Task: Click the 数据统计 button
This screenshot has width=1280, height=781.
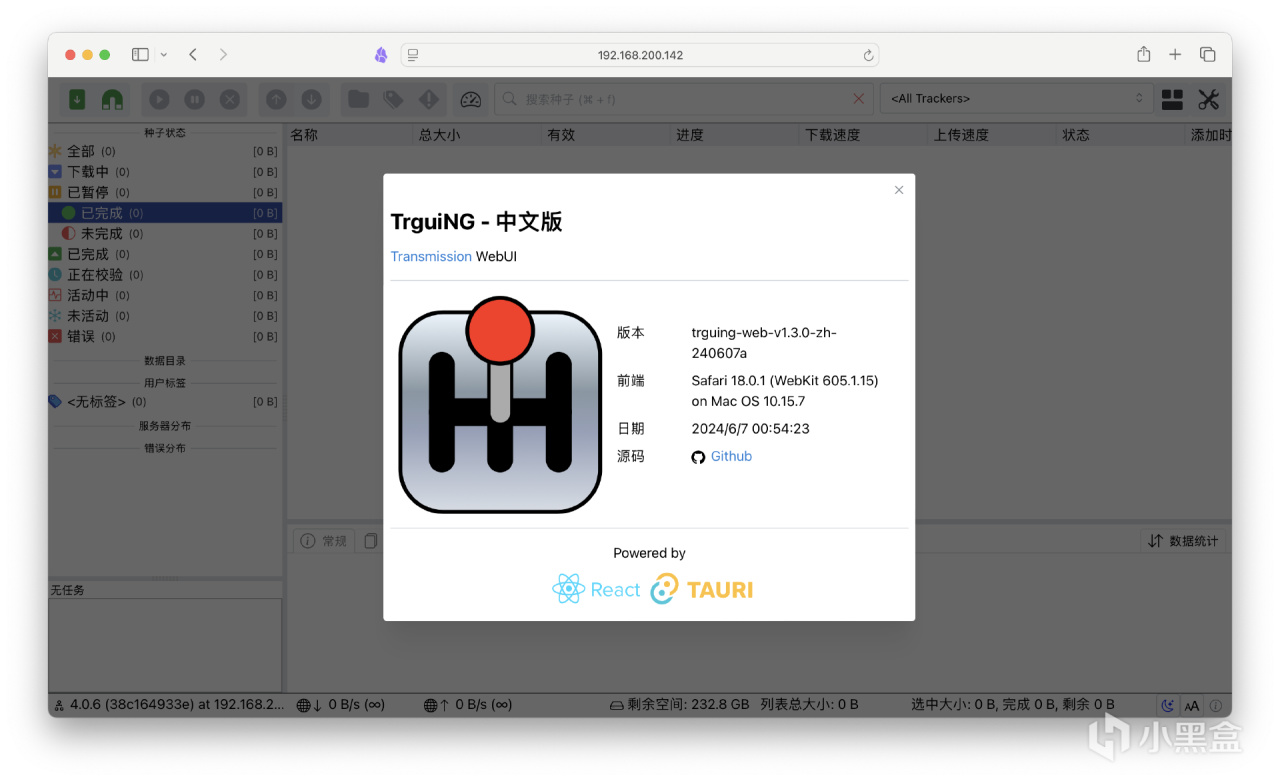Action: (1184, 541)
